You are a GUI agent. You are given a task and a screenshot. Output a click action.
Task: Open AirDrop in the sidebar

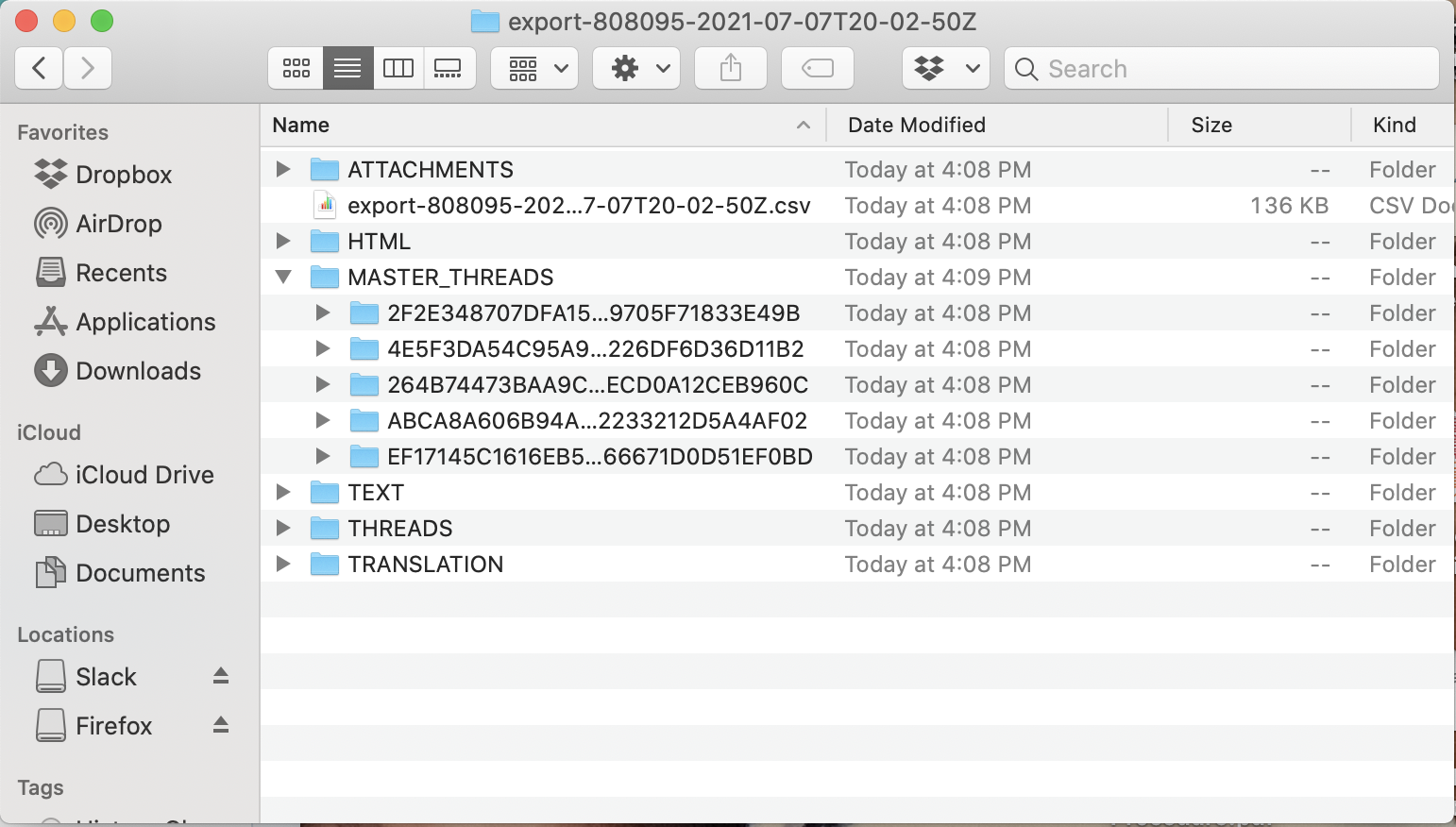[98, 224]
